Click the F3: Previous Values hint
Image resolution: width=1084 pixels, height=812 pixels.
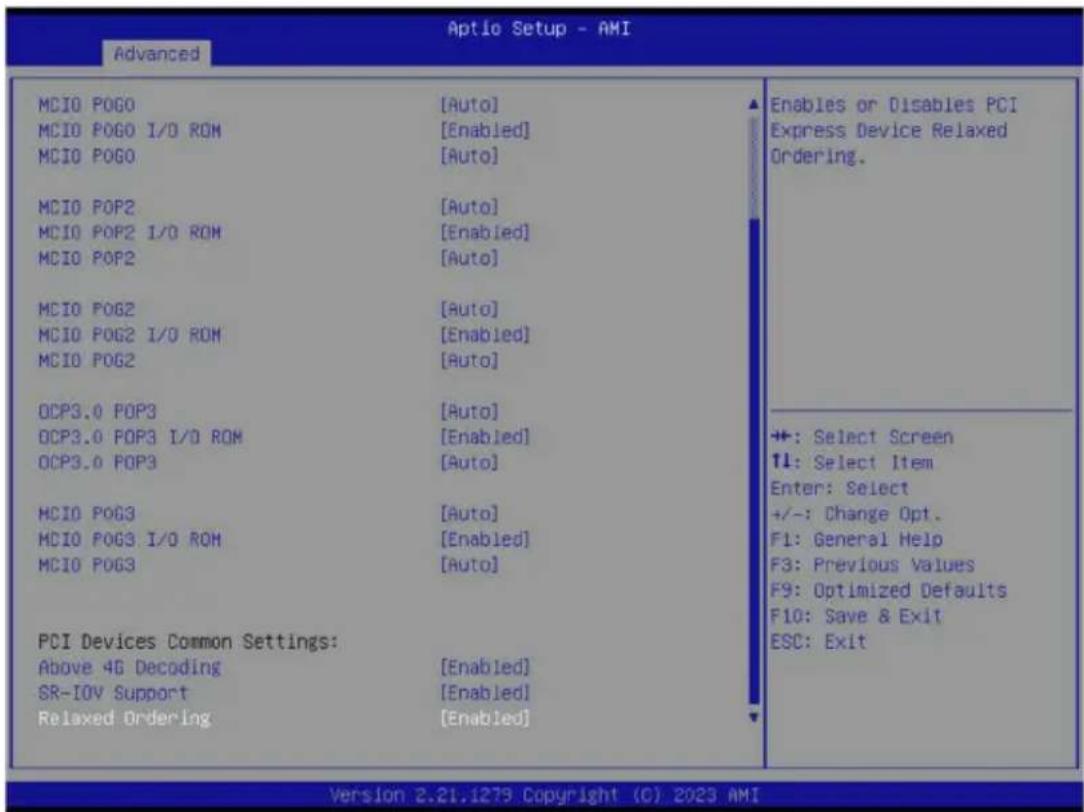(x=872, y=565)
